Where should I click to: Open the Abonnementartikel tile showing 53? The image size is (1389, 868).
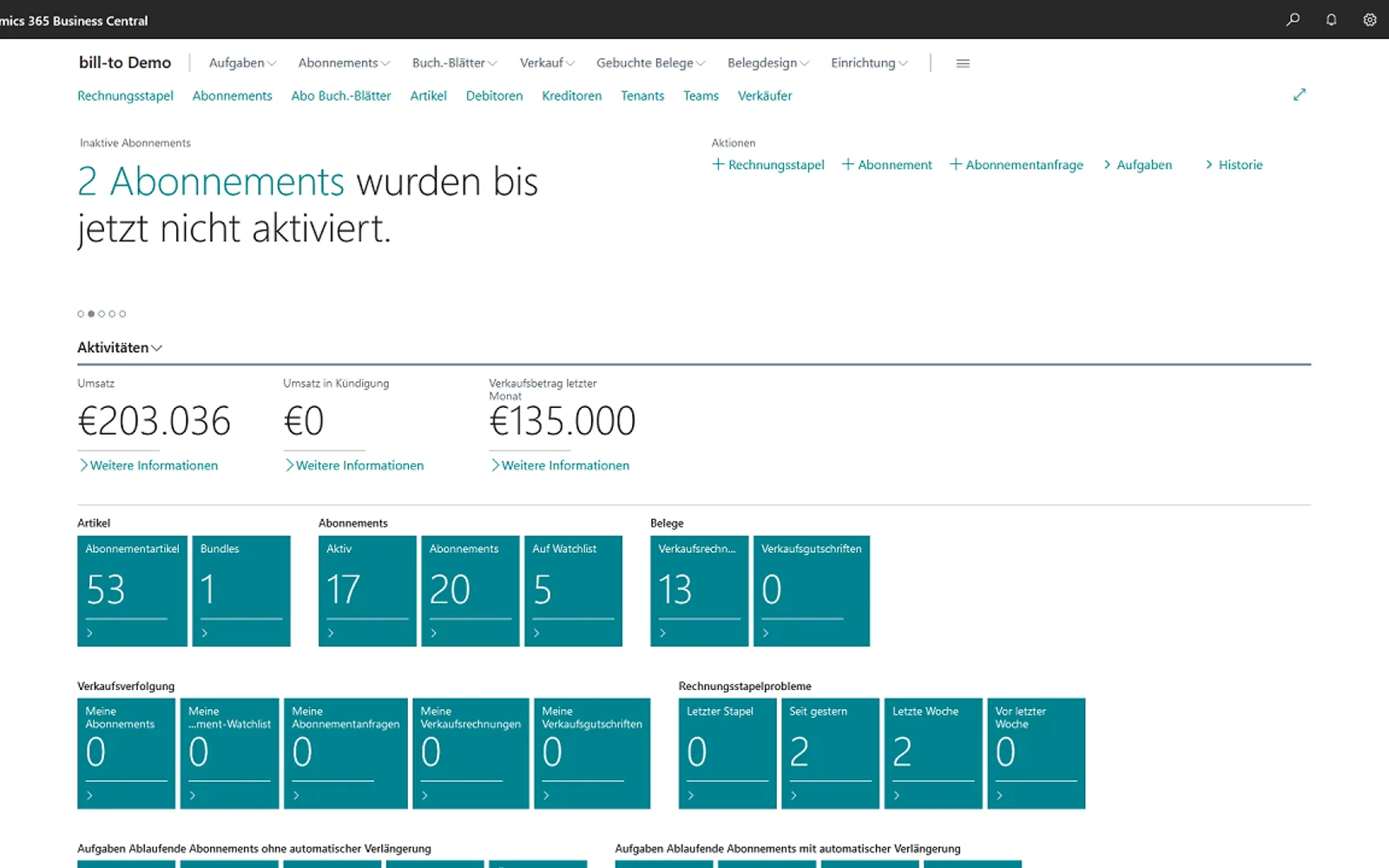pos(132,591)
